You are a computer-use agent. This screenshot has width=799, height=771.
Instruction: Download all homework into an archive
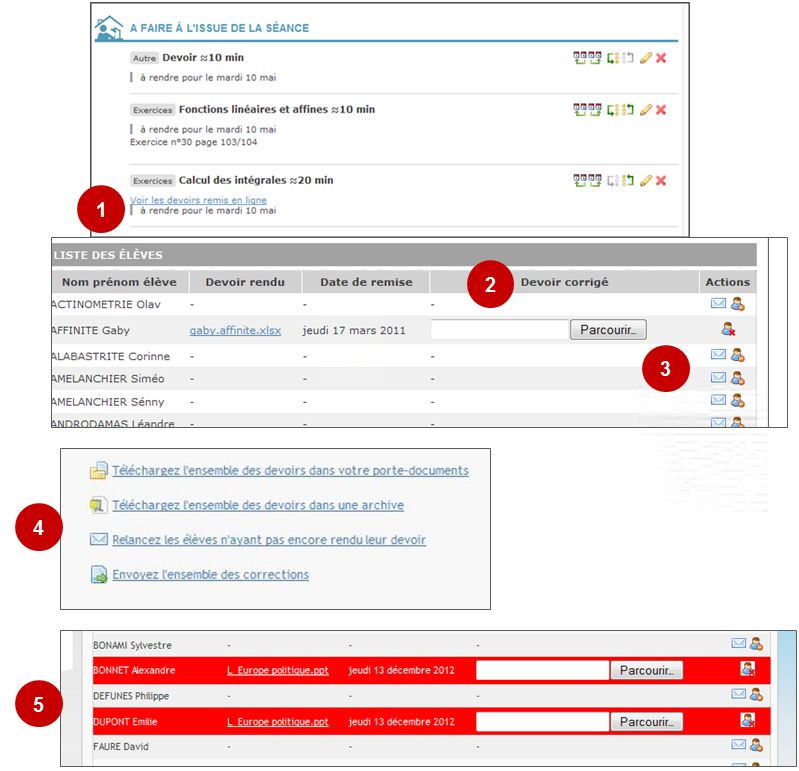coord(258,506)
